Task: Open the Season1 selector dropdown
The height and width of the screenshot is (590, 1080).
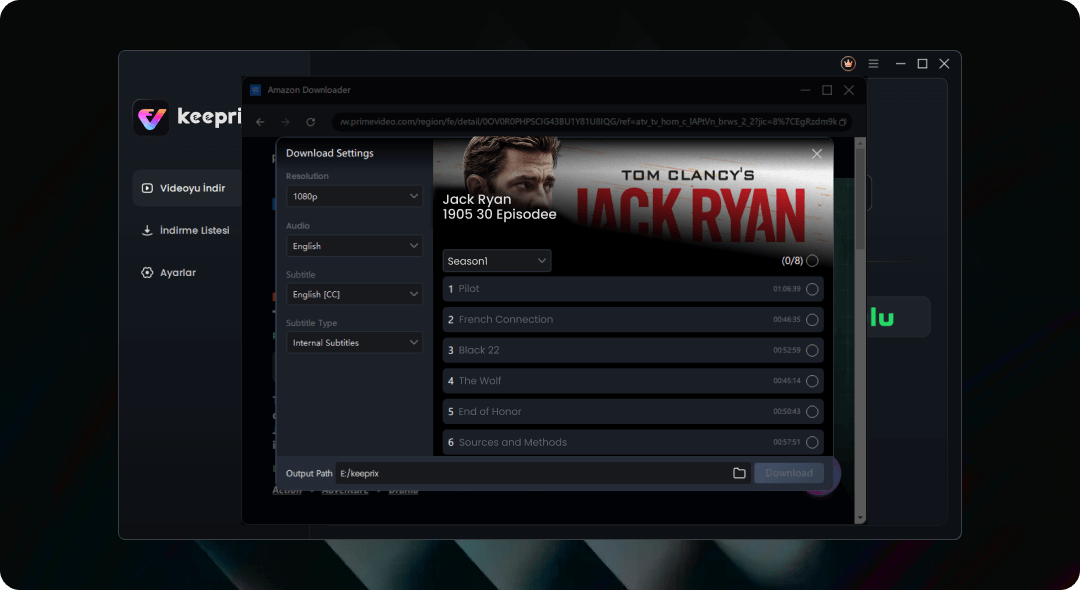Action: point(496,261)
